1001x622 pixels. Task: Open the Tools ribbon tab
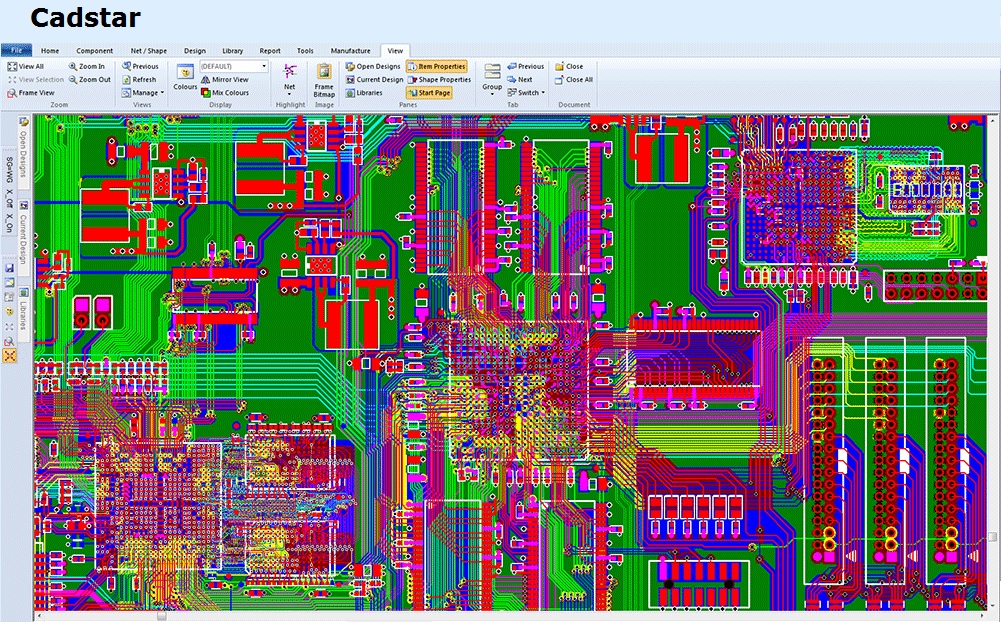pyautogui.click(x=305, y=51)
